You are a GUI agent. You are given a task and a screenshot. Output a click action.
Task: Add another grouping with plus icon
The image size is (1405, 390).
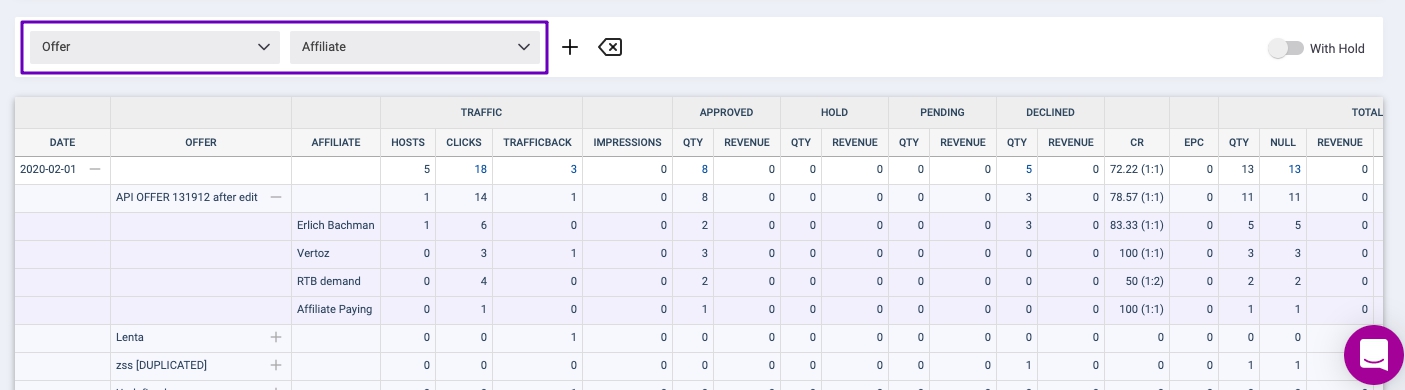click(570, 47)
